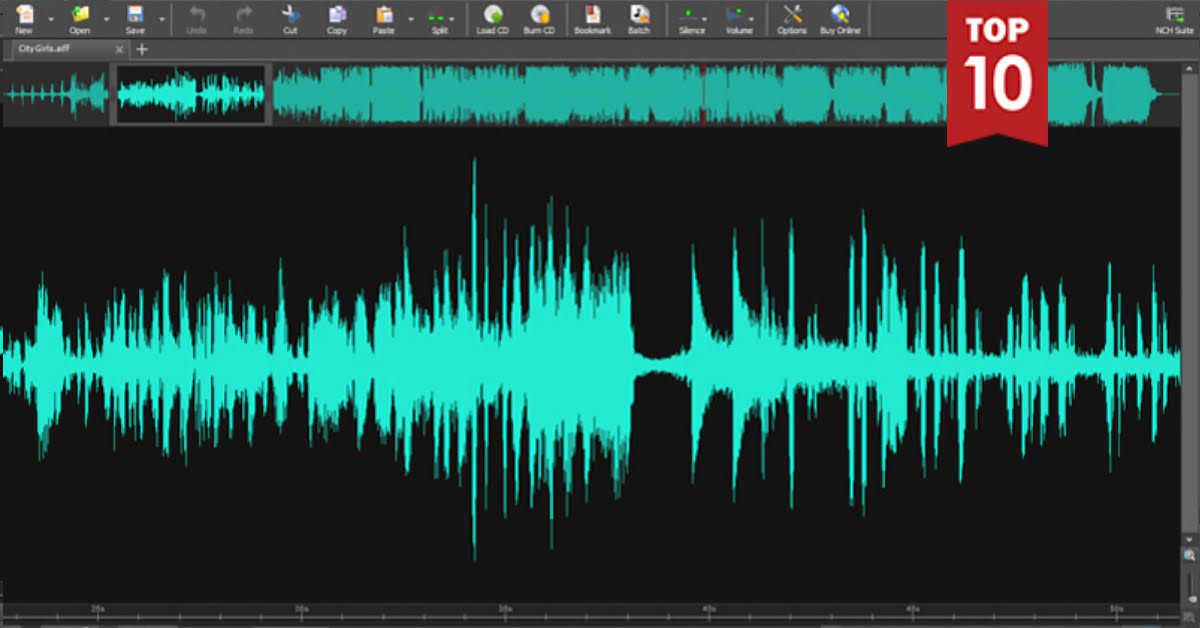Screen dimensions: 1200x628
Task: Add a Bookmark from the toolbar
Action: [592, 16]
